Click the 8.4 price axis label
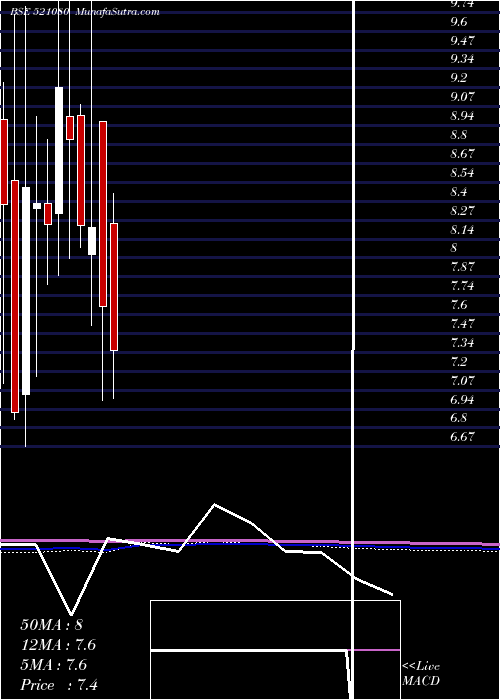 tap(459, 192)
